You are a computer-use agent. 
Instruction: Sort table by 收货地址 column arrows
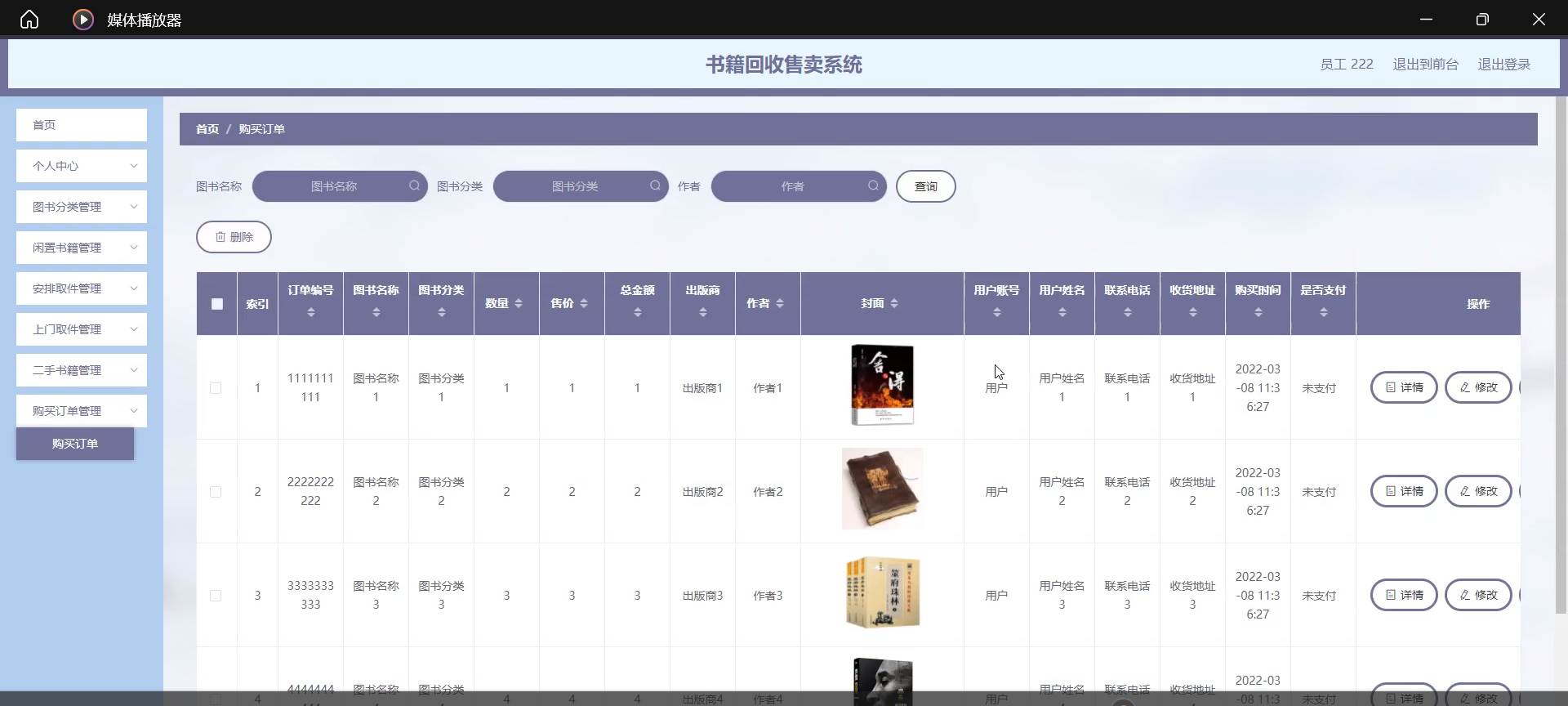(1192, 312)
